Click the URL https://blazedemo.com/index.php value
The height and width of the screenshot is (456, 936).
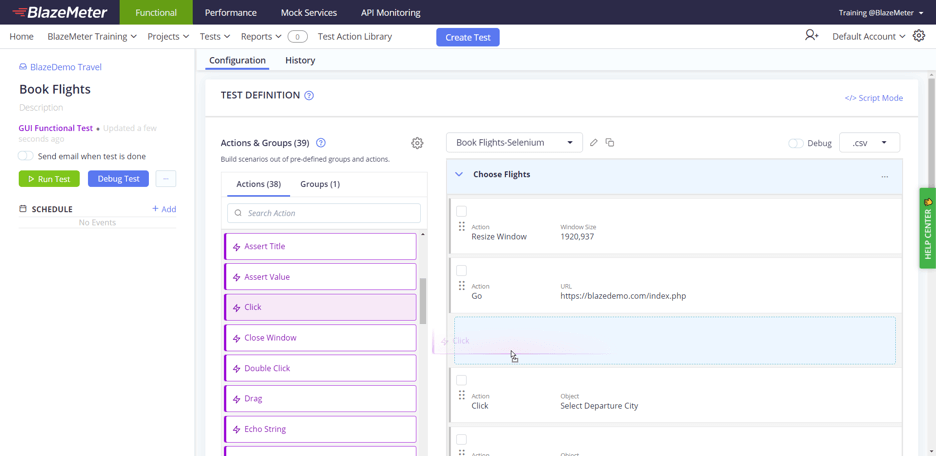point(623,296)
